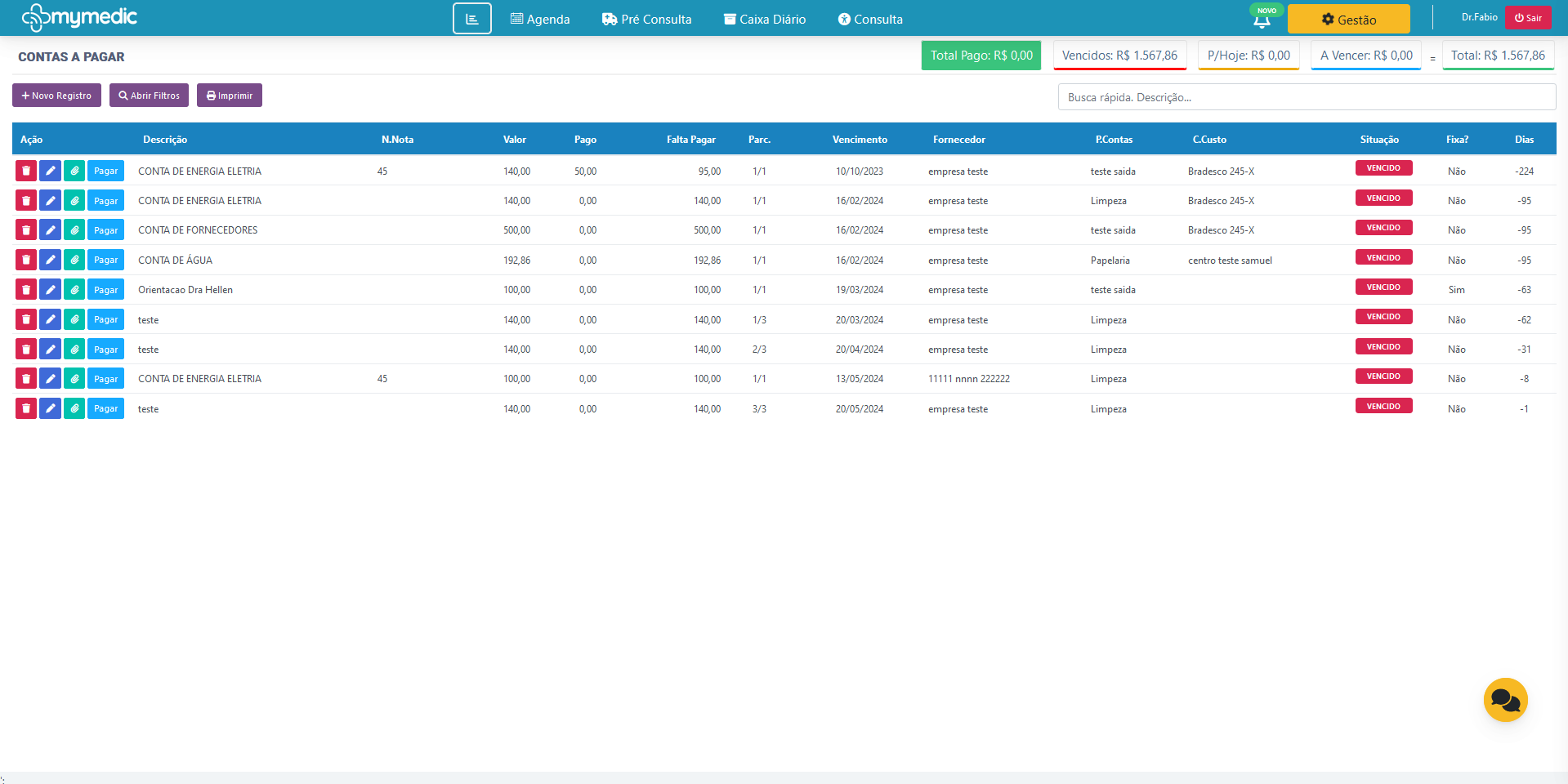Click paperclip icon on the 11111 nnnn 222222 supplier row
The image size is (1568, 784).
tap(74, 379)
